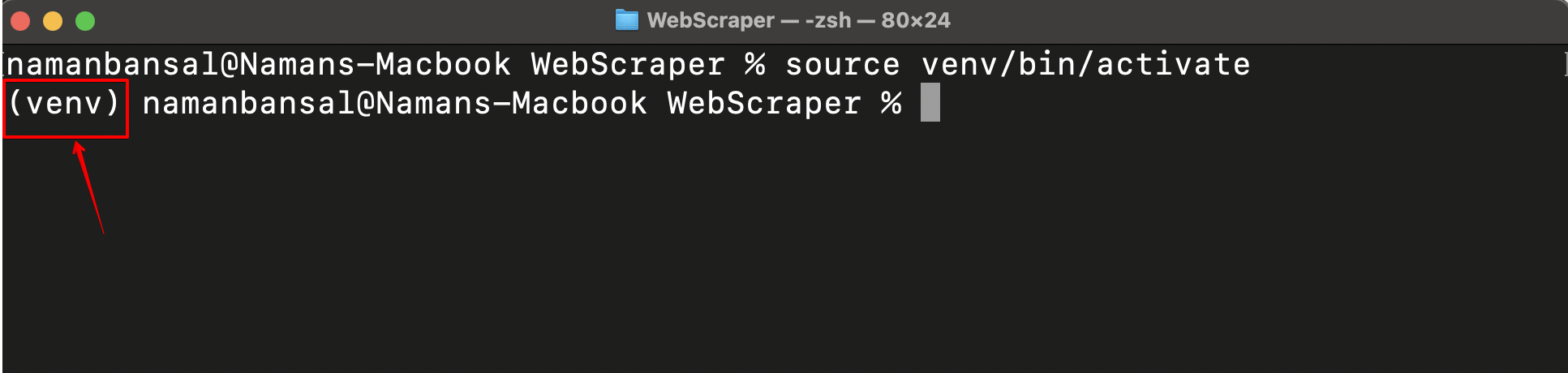The image size is (1568, 373).
Task: Click "WebScraper" directory on the first prompt line
Action: tap(628, 65)
